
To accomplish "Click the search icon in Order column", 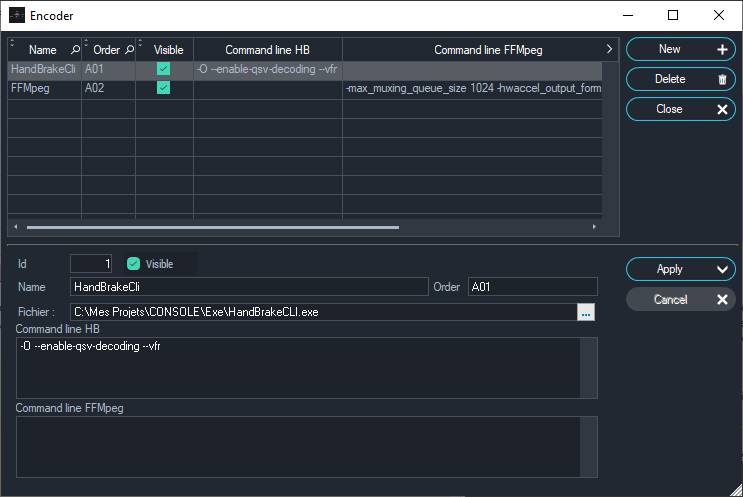I will [x=129, y=50].
